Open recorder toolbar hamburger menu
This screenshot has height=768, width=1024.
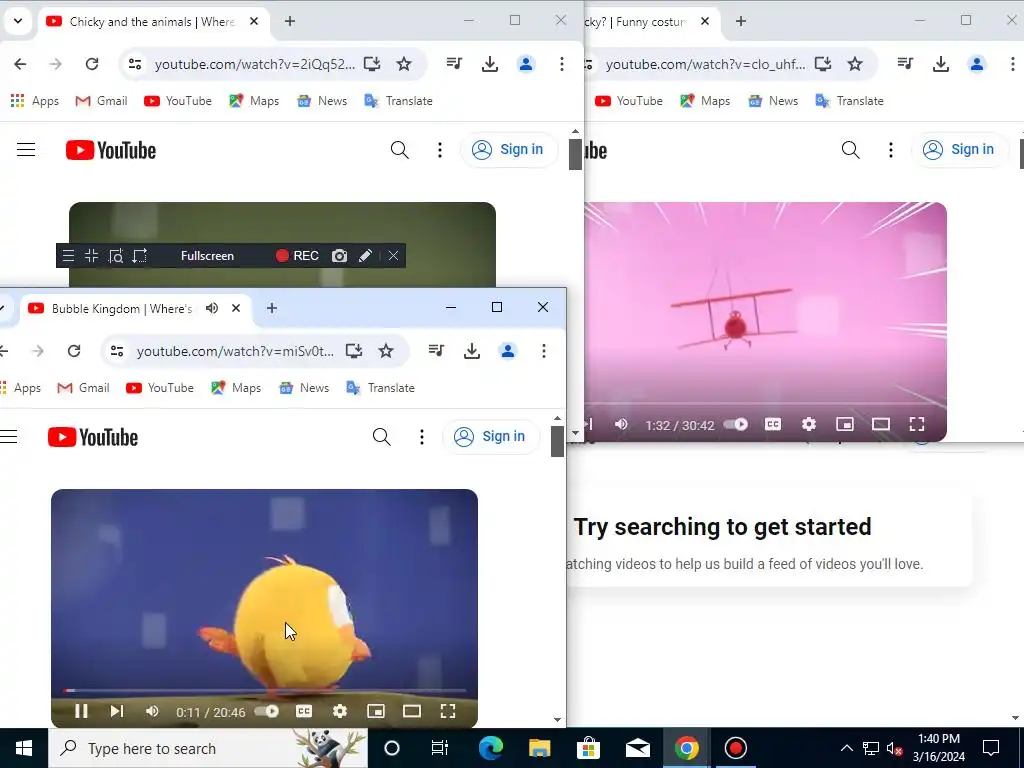tap(68, 255)
